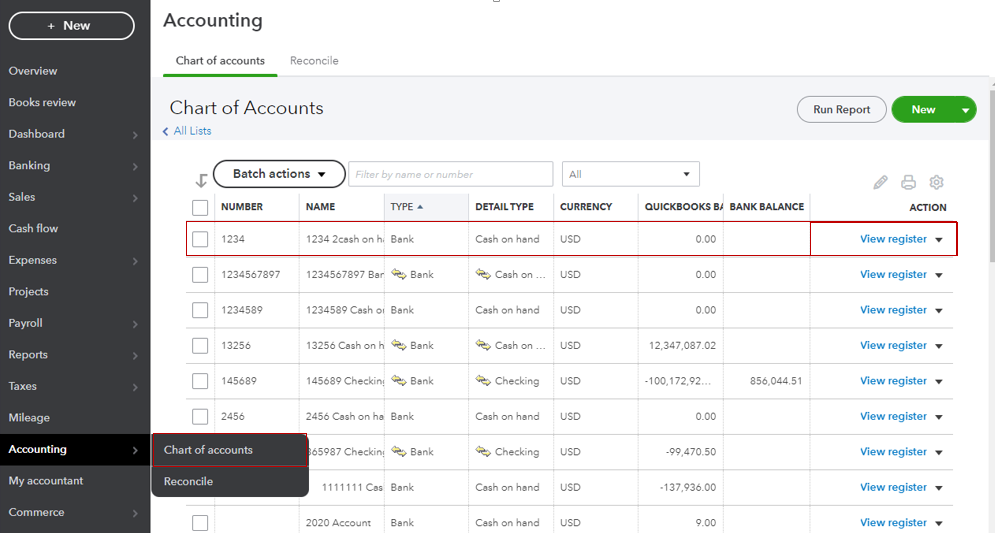Check the box for account 1234
Screen dimensions: 995x533
point(200,239)
